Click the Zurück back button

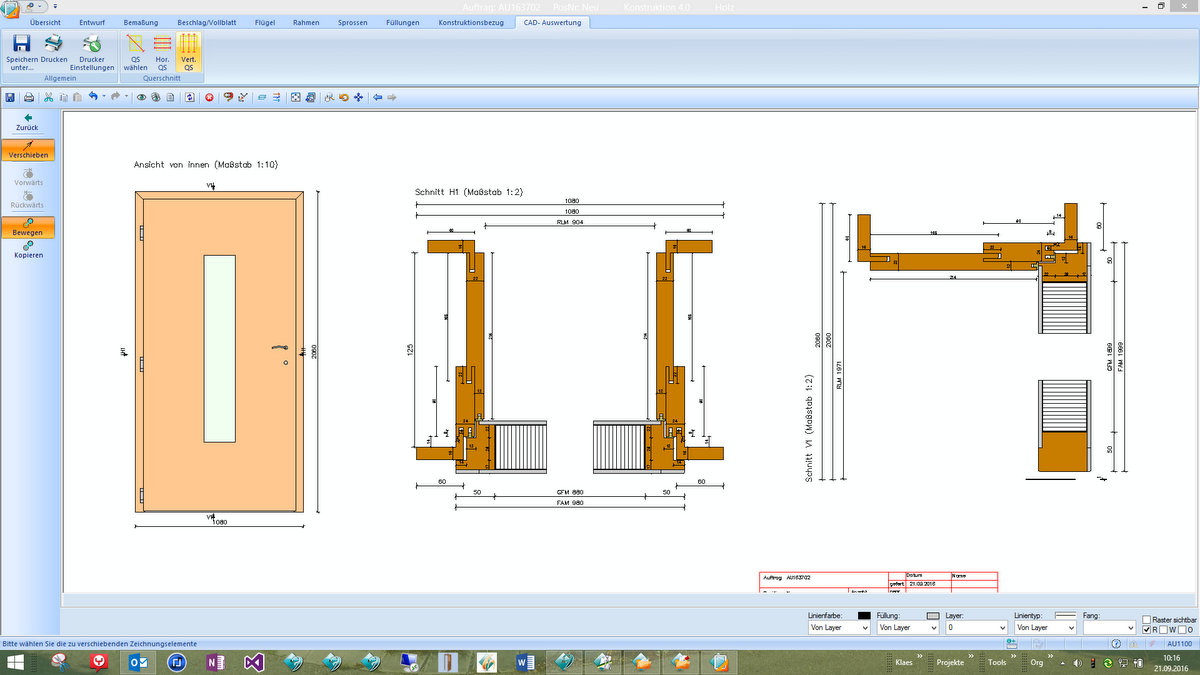pos(28,122)
